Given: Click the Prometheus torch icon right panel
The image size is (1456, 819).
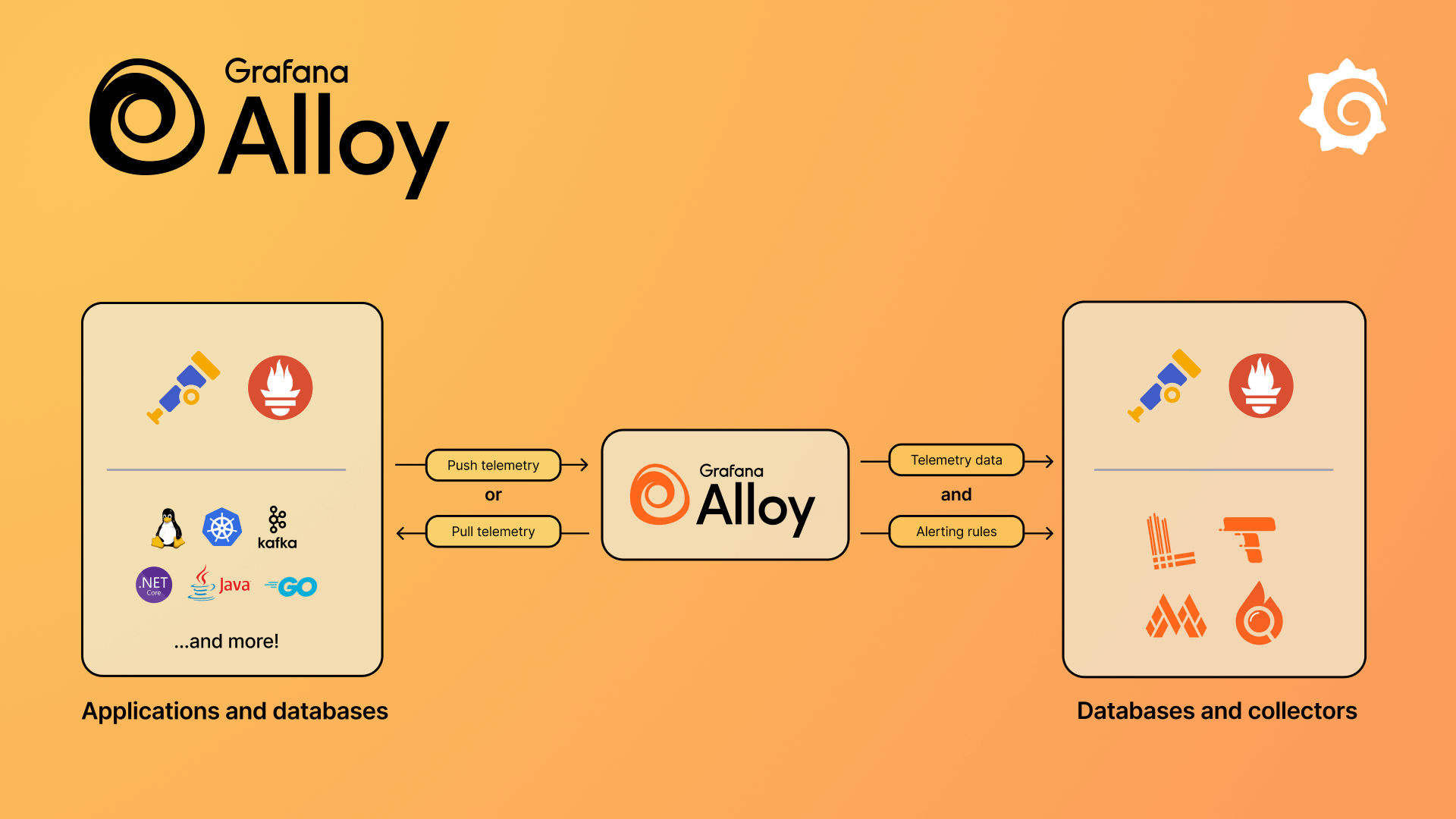Looking at the screenshot, I should (1261, 389).
